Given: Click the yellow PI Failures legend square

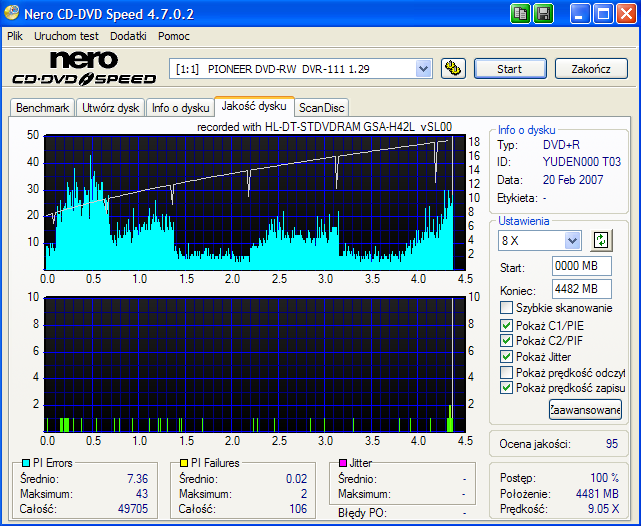Looking at the screenshot, I should click(184, 464).
